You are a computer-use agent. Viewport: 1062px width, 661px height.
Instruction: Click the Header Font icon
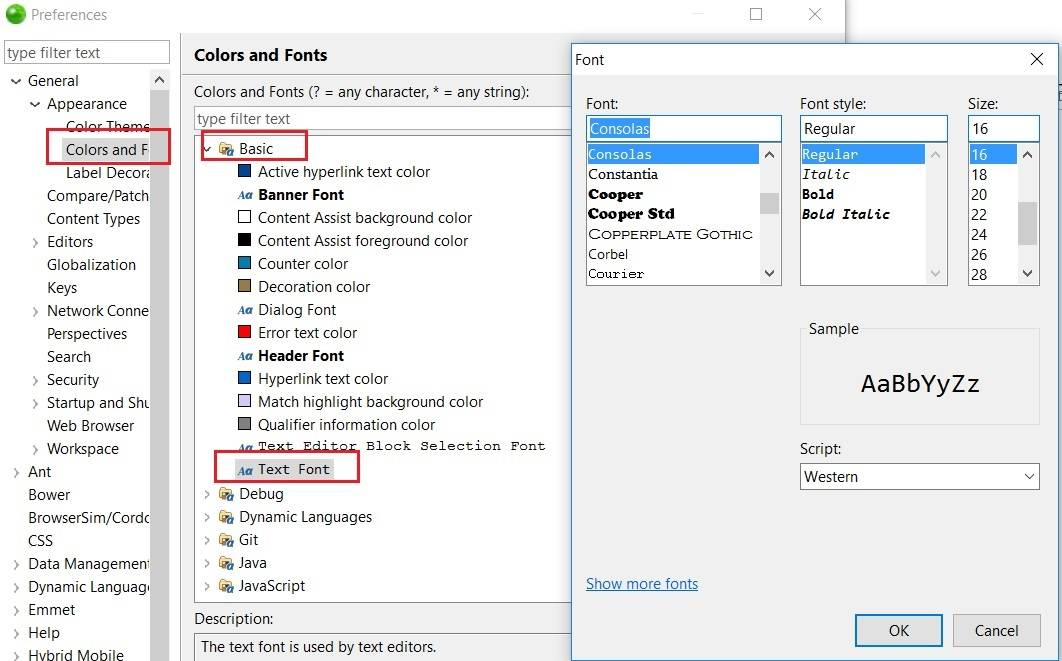click(245, 356)
